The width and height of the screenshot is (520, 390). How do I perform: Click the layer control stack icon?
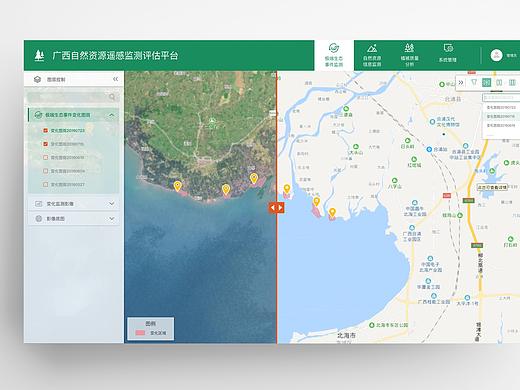click(x=37, y=79)
